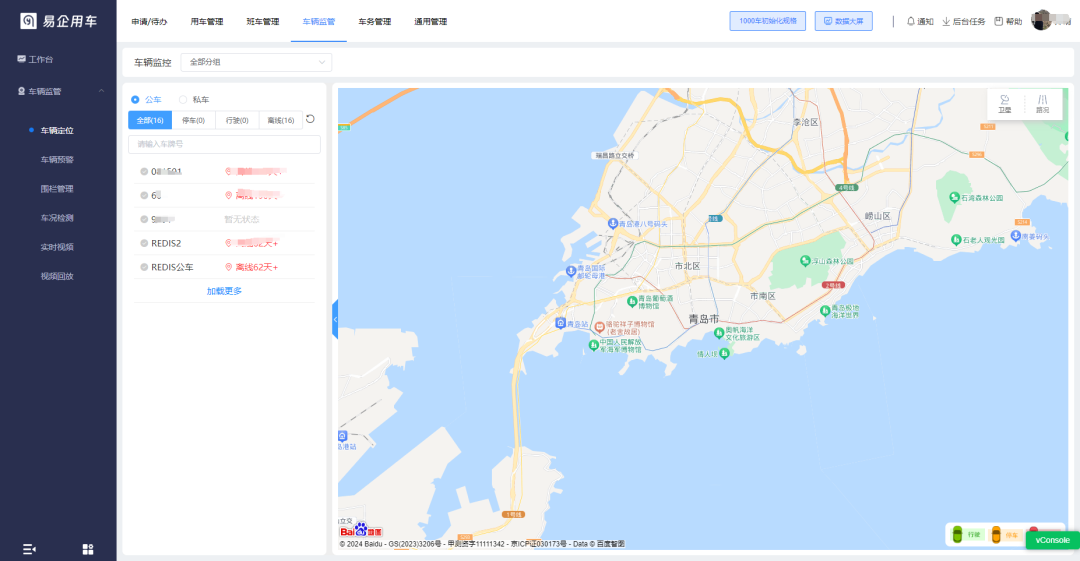Click 青岛站 map marker
The height and width of the screenshot is (561, 1080).
(x=561, y=323)
